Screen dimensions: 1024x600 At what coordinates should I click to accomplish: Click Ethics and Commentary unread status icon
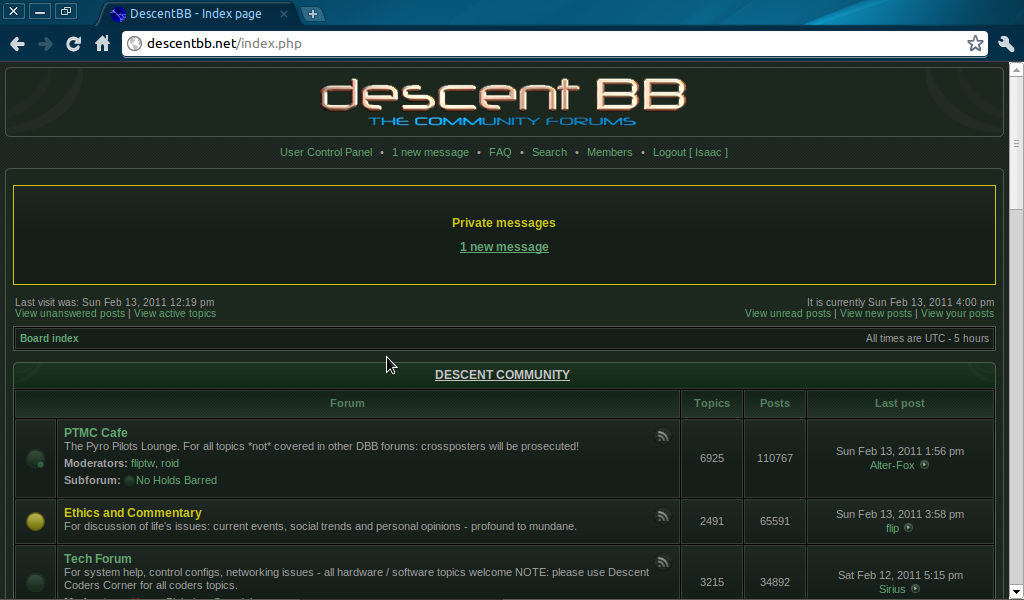35,521
